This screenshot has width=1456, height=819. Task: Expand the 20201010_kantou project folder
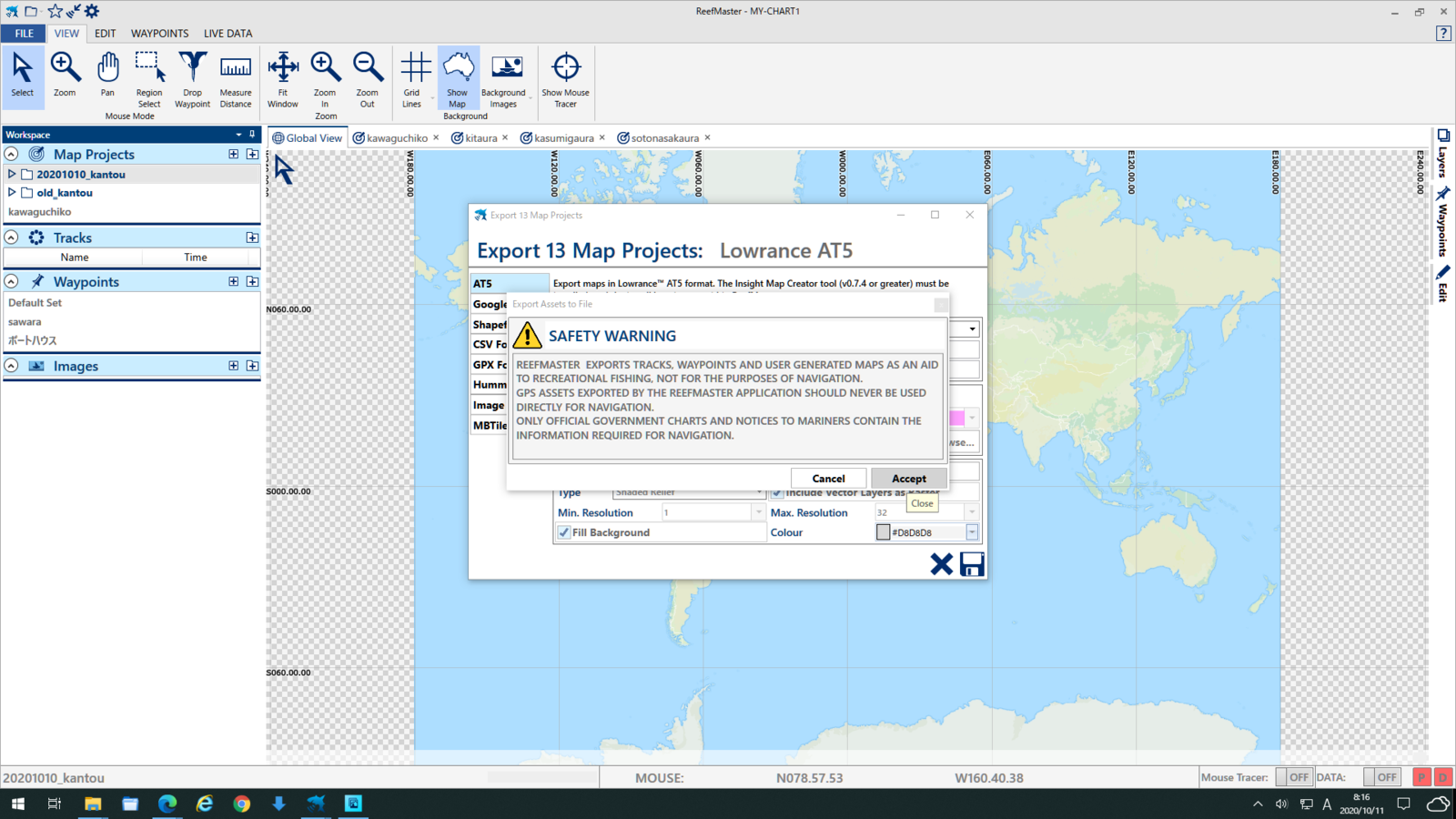(x=12, y=174)
